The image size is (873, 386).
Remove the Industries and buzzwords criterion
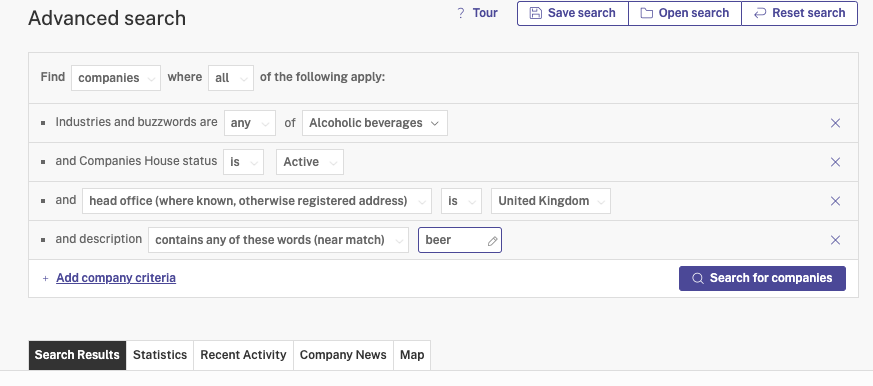835,123
